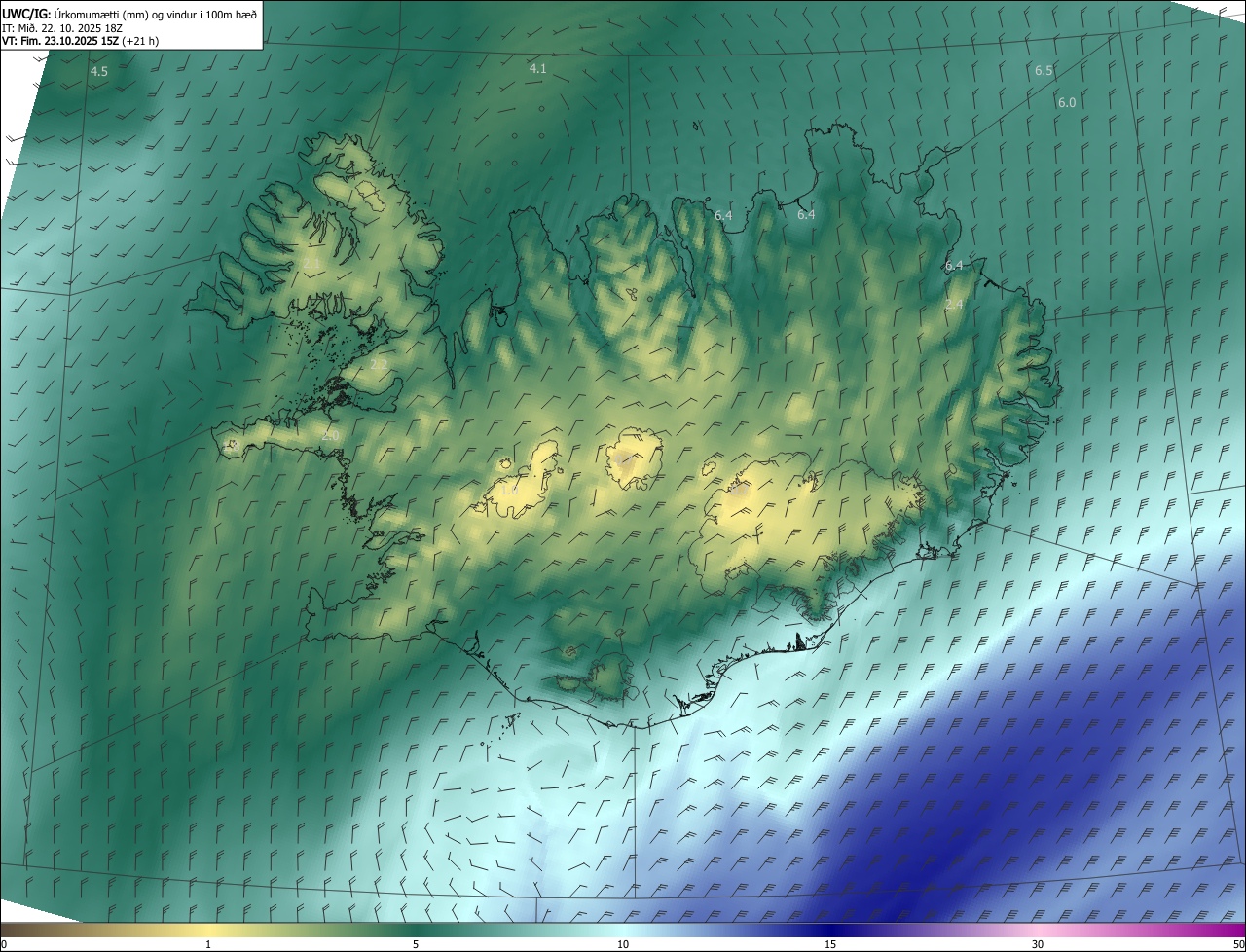
Task: Click the 30 tick label on the color scale
Action: [x=1038, y=944]
